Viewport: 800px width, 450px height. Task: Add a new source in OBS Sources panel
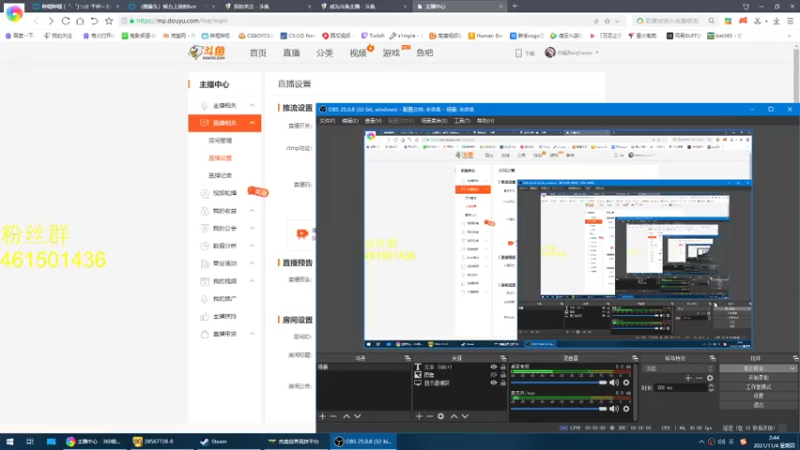pyautogui.click(x=419, y=416)
